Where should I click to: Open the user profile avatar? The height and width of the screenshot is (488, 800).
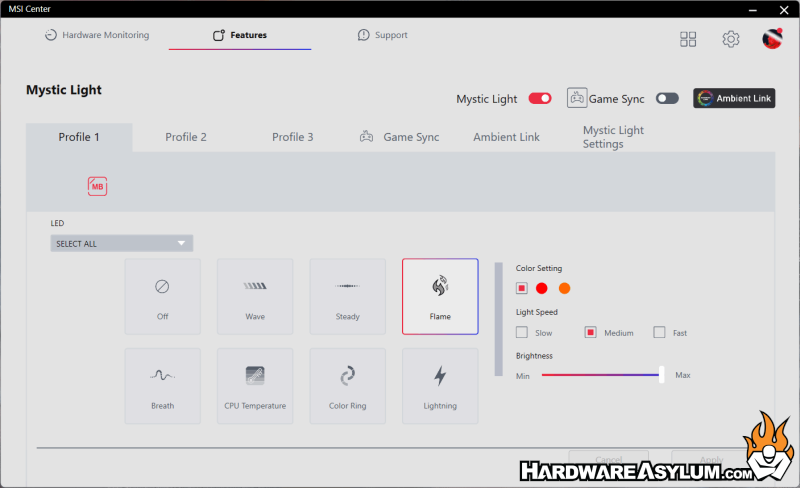(x=772, y=39)
